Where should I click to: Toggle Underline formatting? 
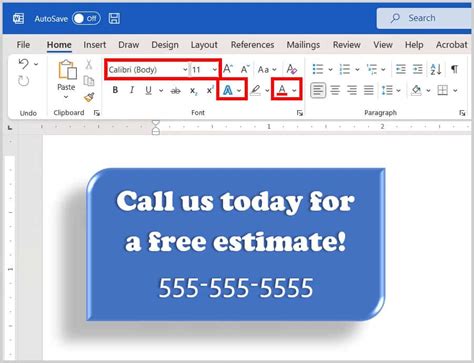tap(148, 90)
